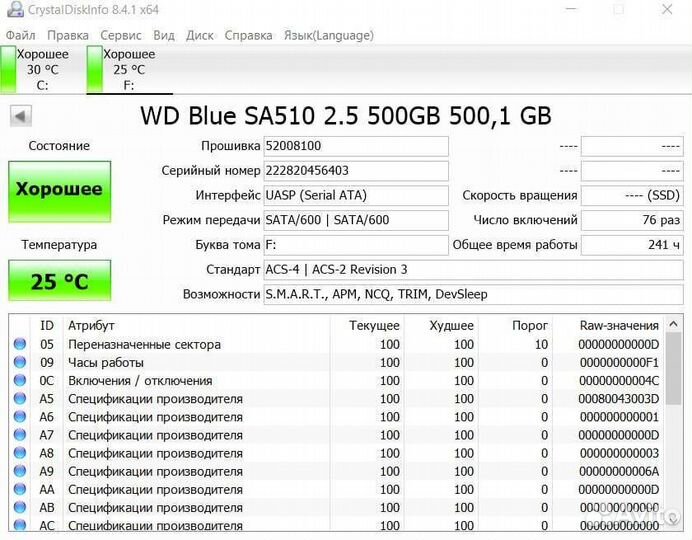Close the CrystalDiskInfo window
Screen dimensions: 692x540
point(667,9)
